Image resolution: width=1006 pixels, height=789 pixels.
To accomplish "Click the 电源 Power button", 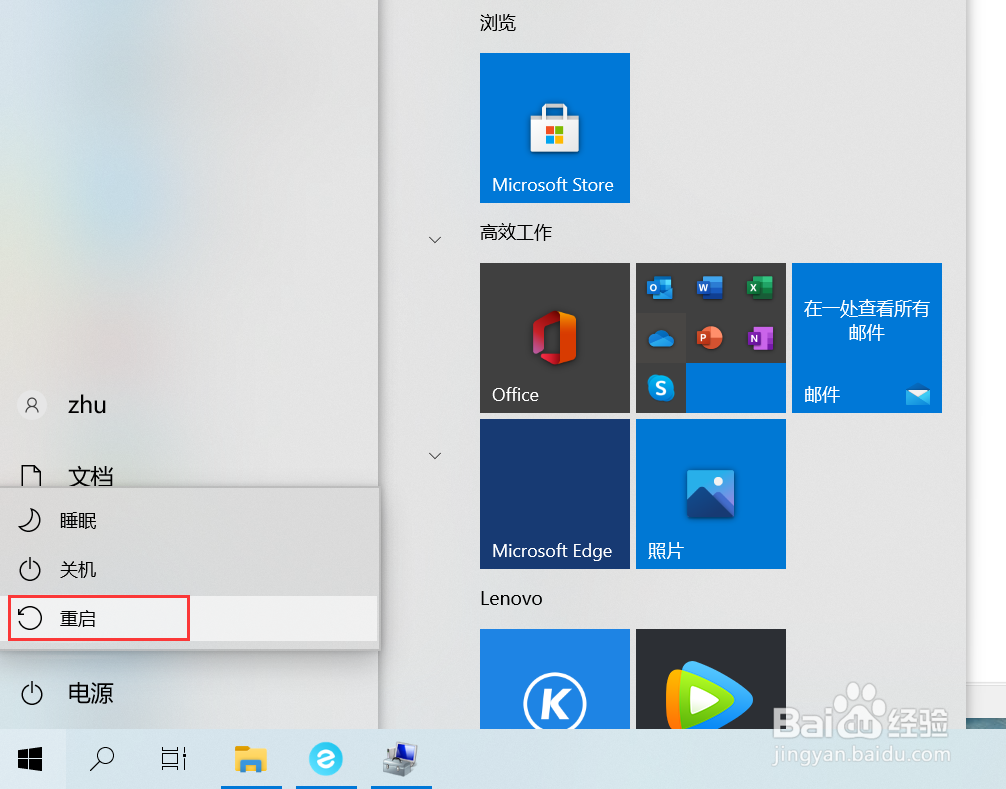I will click(x=67, y=693).
